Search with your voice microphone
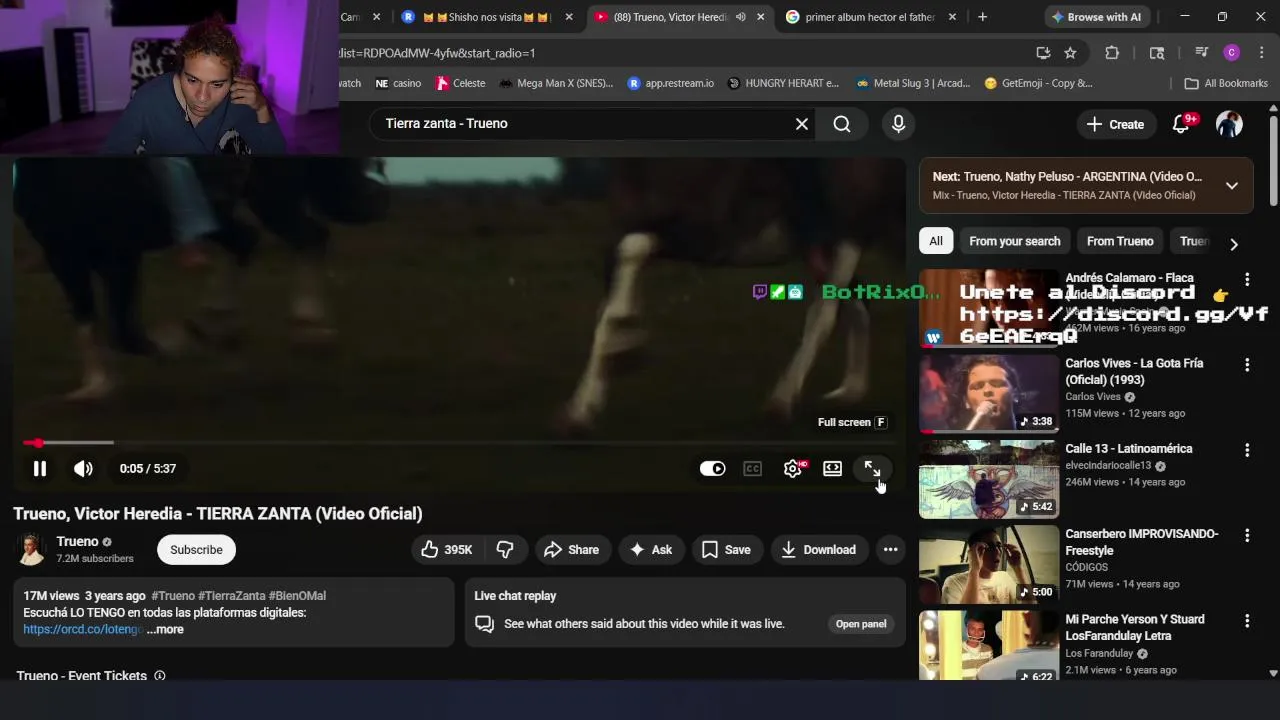This screenshot has width=1280, height=720. coord(898,123)
